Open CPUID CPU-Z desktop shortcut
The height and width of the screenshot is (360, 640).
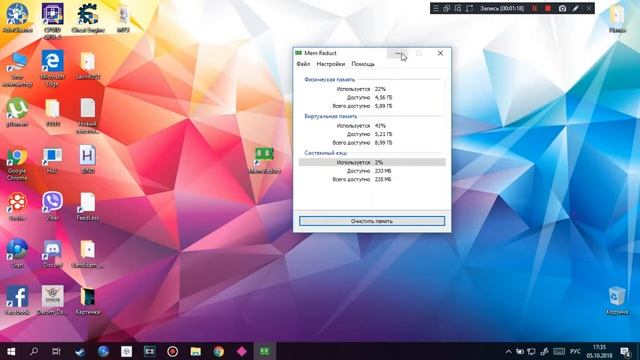coord(53,20)
